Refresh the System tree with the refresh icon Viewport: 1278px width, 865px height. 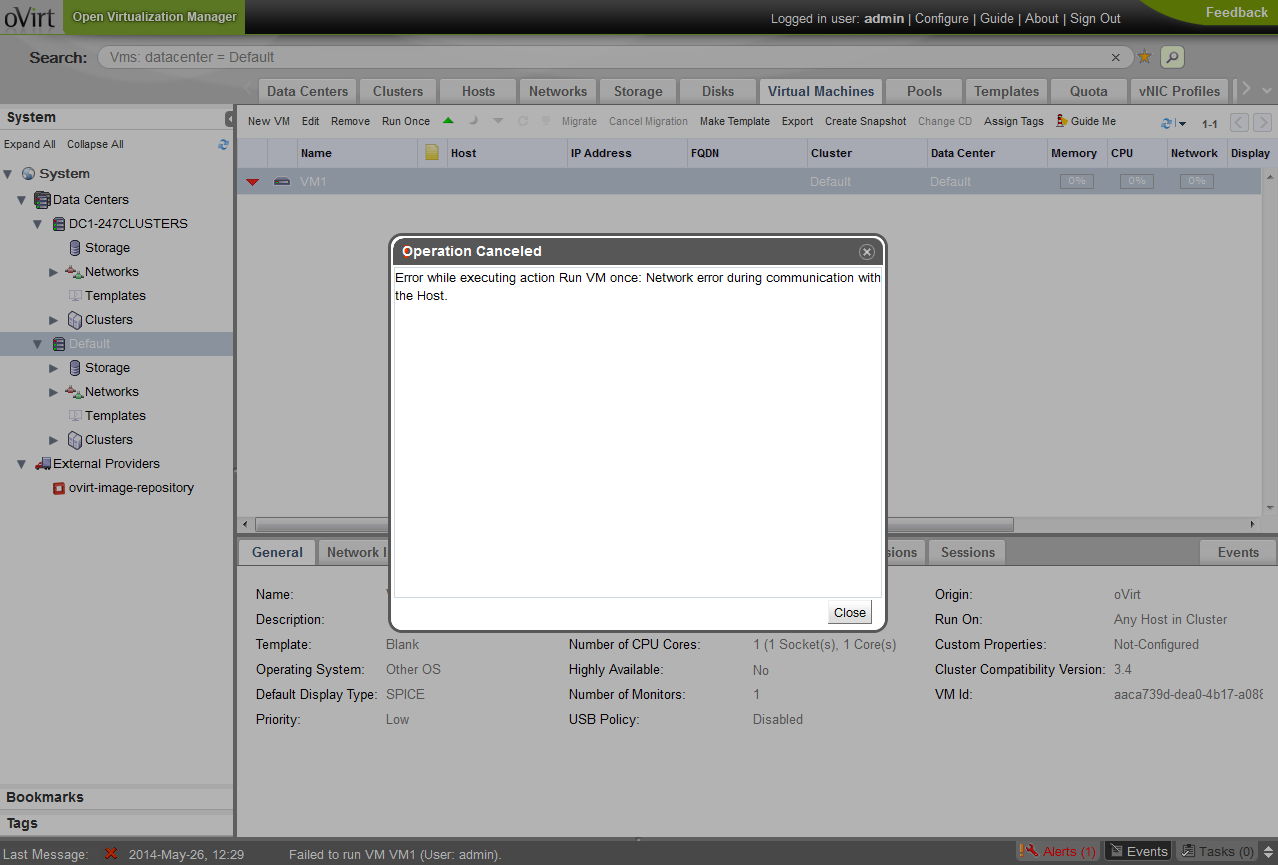(x=223, y=144)
